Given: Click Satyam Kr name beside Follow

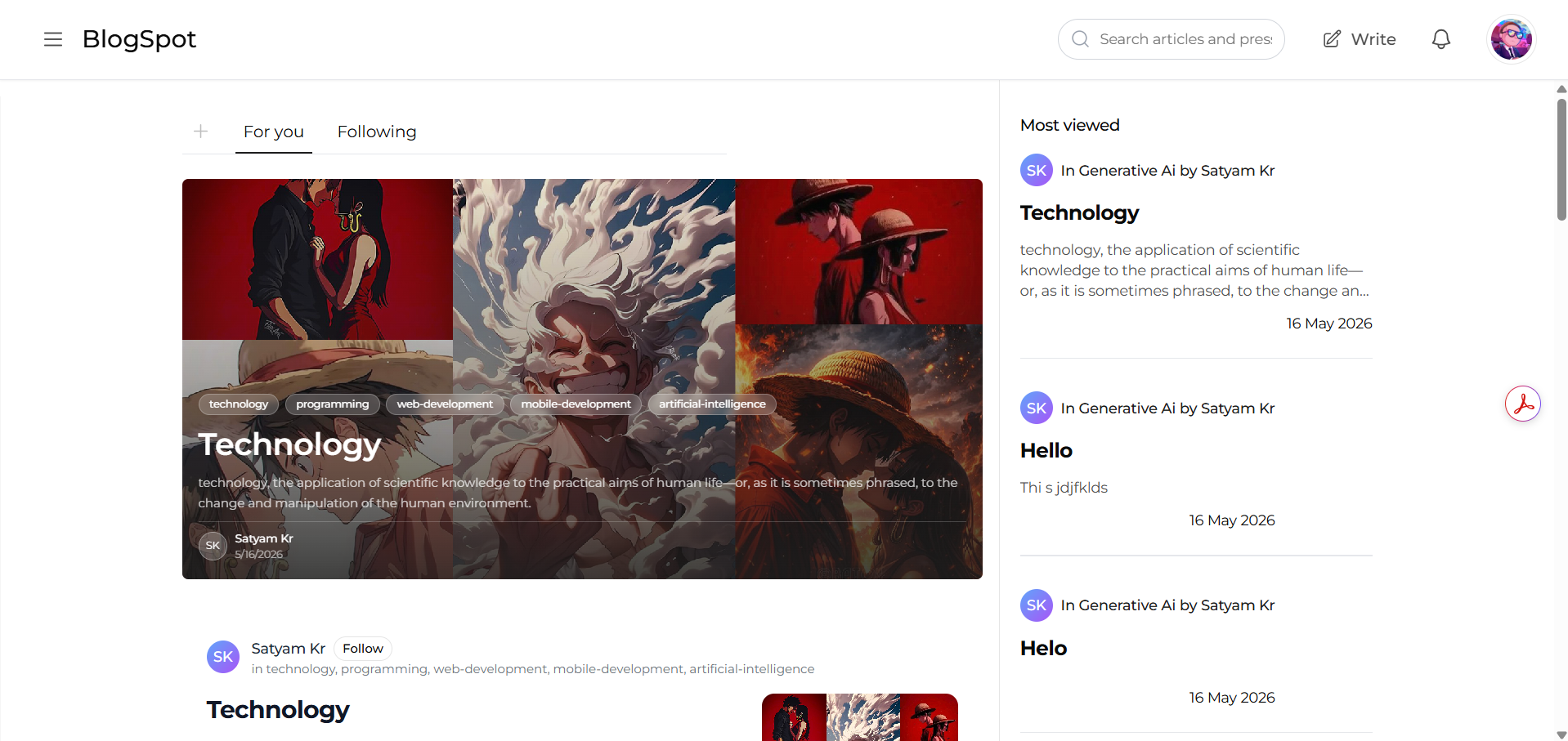Looking at the screenshot, I should pyautogui.click(x=289, y=649).
